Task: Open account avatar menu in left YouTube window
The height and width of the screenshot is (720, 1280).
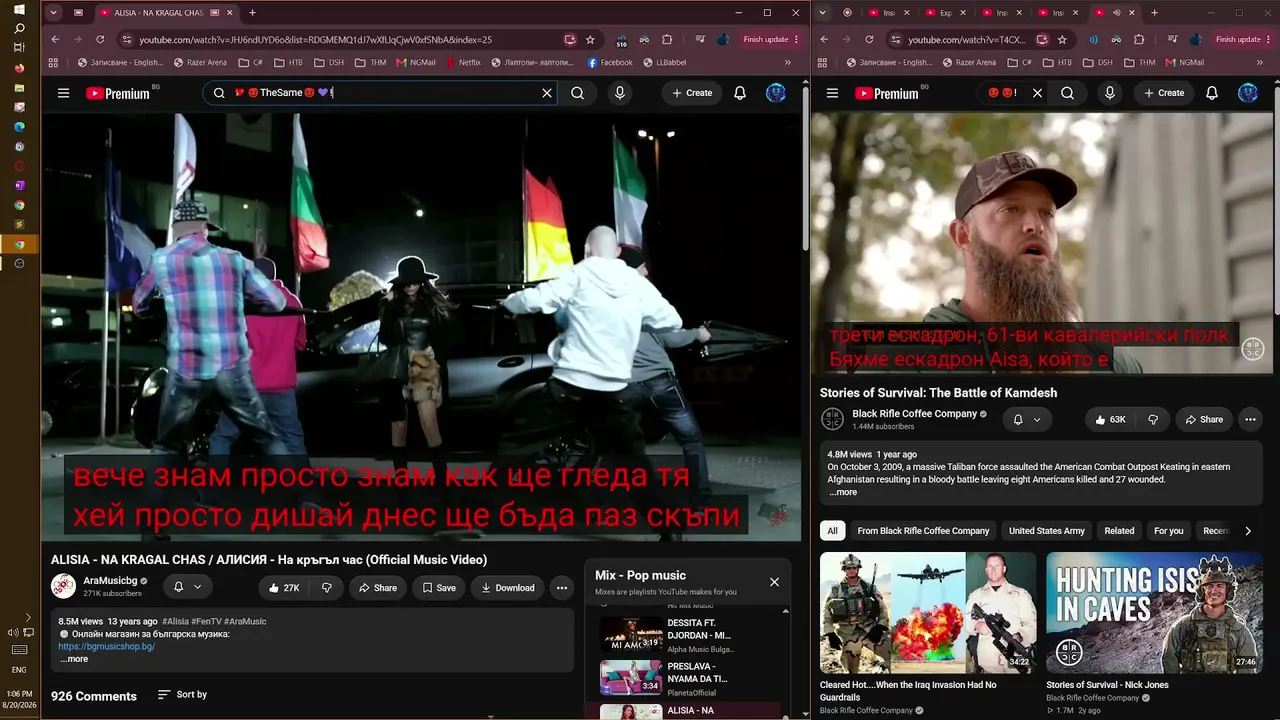Action: point(776,93)
